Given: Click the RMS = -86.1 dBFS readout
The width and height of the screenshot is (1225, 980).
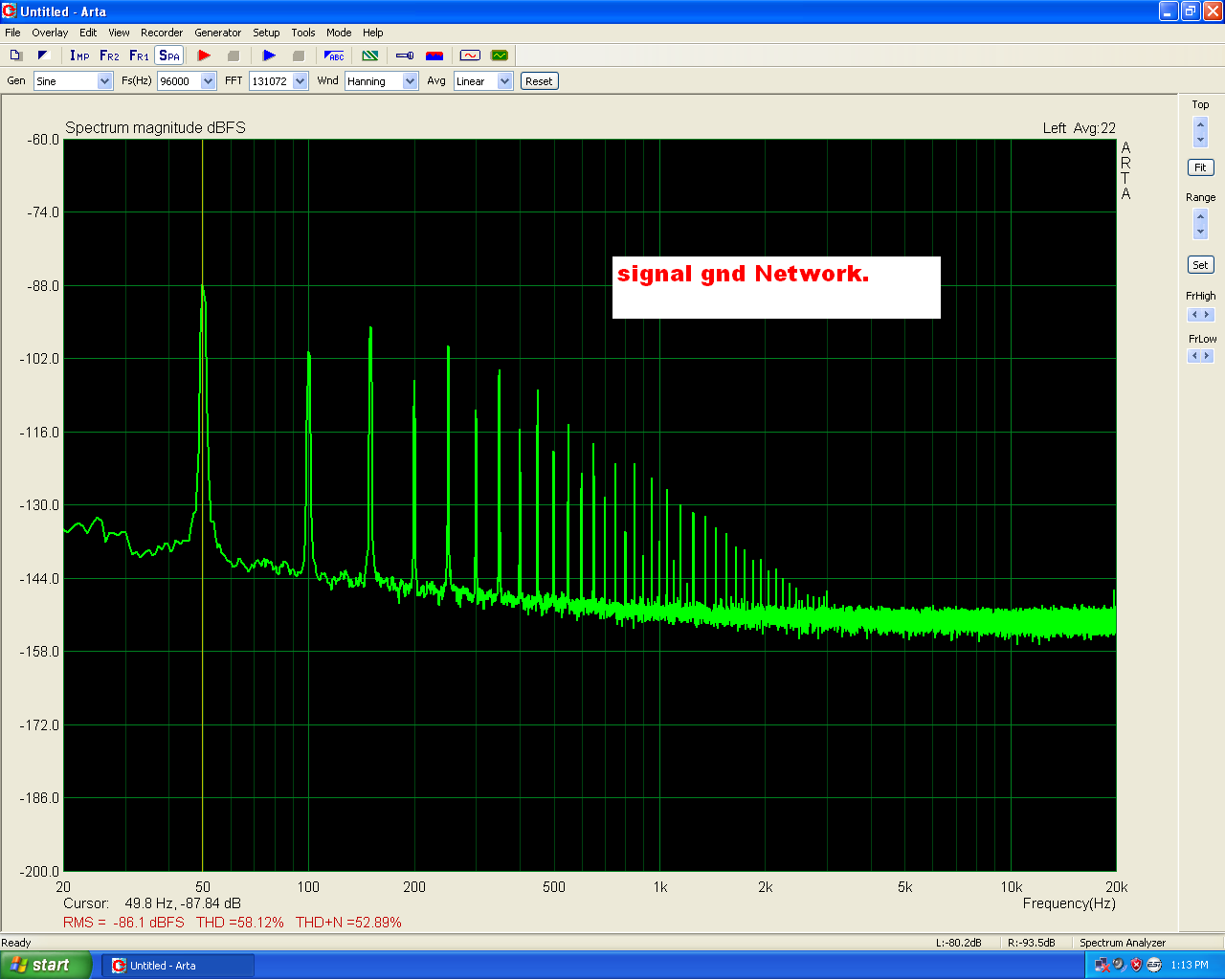Looking at the screenshot, I should point(123,923).
